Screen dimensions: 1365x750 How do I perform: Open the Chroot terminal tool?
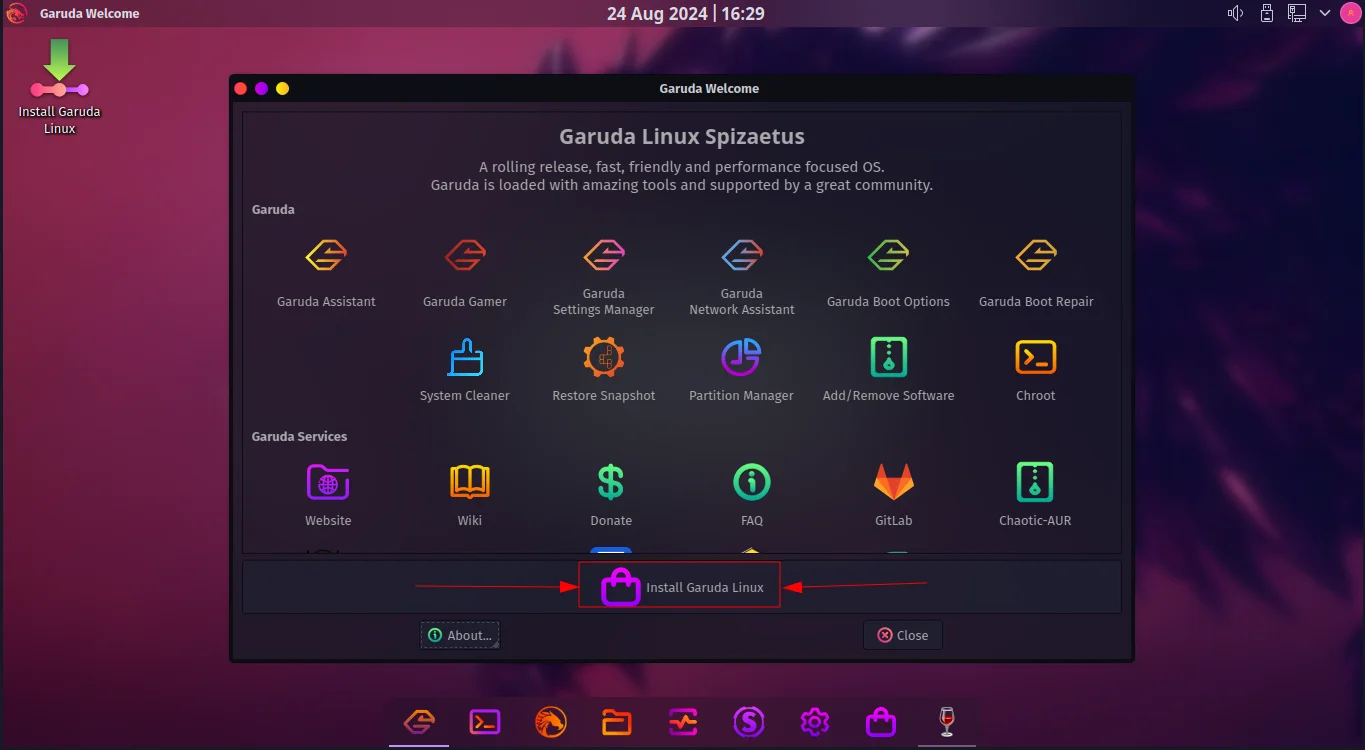[x=1036, y=369]
